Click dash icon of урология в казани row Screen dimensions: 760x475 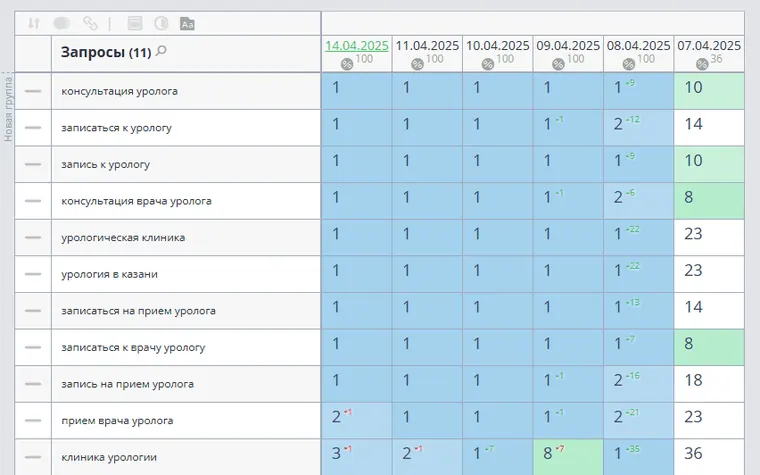tap(33, 274)
